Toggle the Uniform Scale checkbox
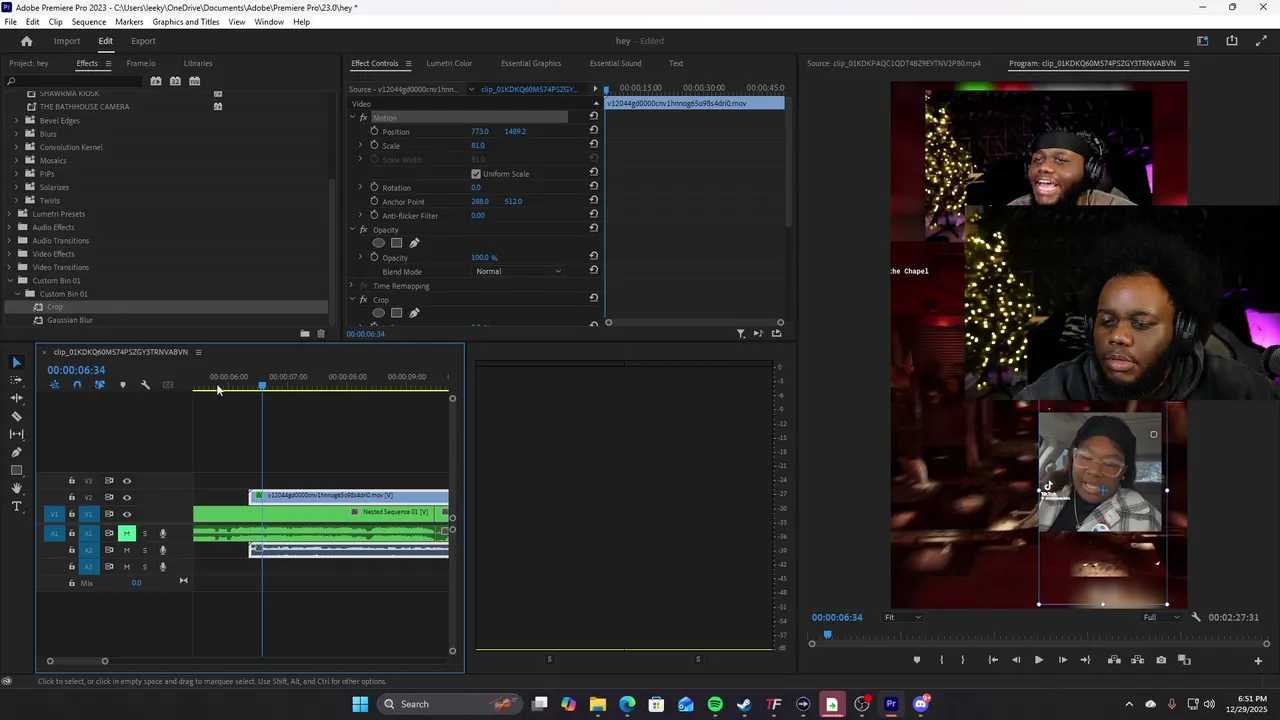This screenshot has width=1280, height=720. pos(476,174)
